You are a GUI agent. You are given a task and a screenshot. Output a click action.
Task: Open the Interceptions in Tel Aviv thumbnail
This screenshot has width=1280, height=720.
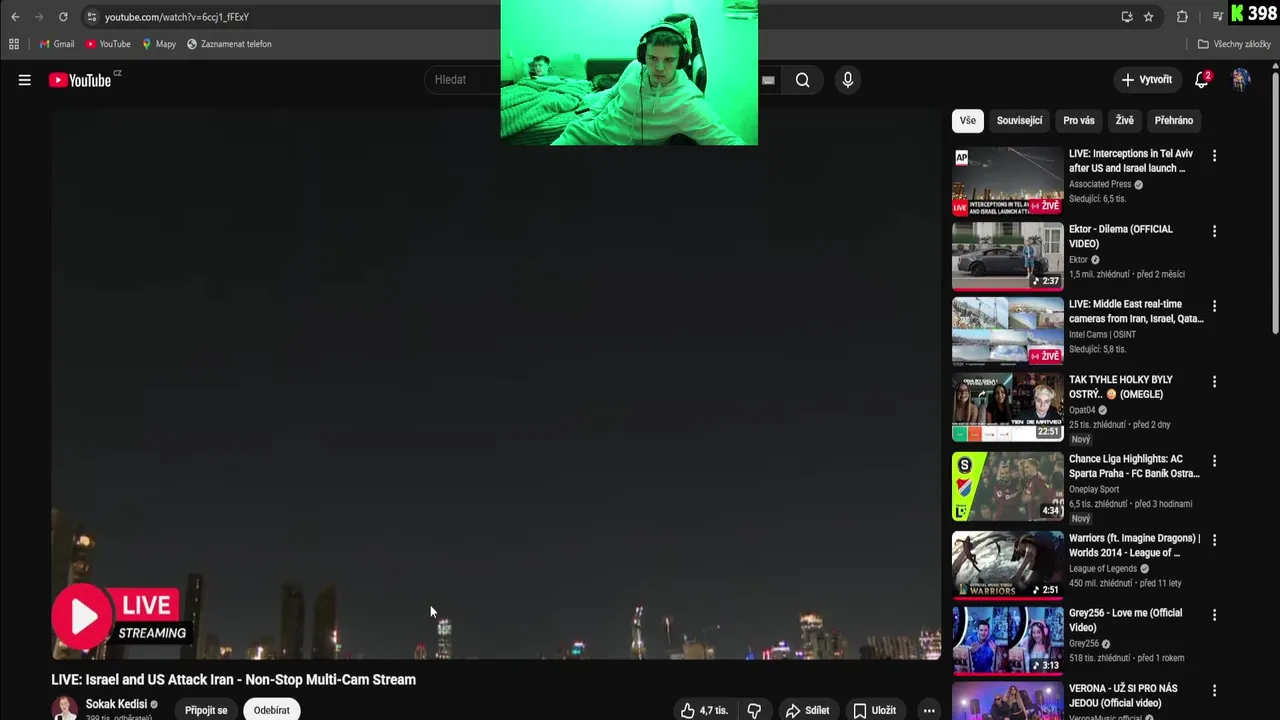(1007, 182)
